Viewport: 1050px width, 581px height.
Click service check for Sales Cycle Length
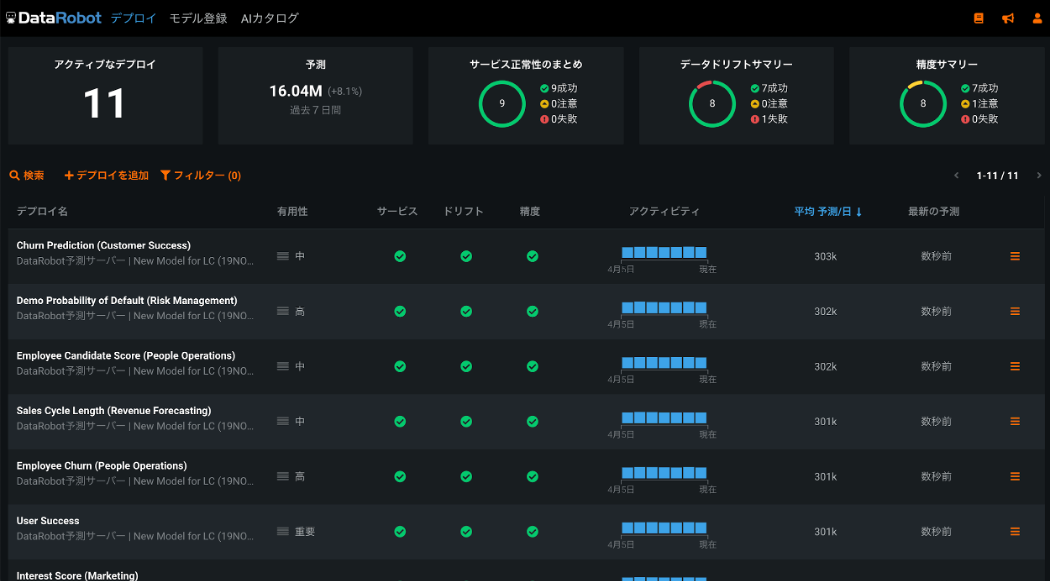[400, 422]
